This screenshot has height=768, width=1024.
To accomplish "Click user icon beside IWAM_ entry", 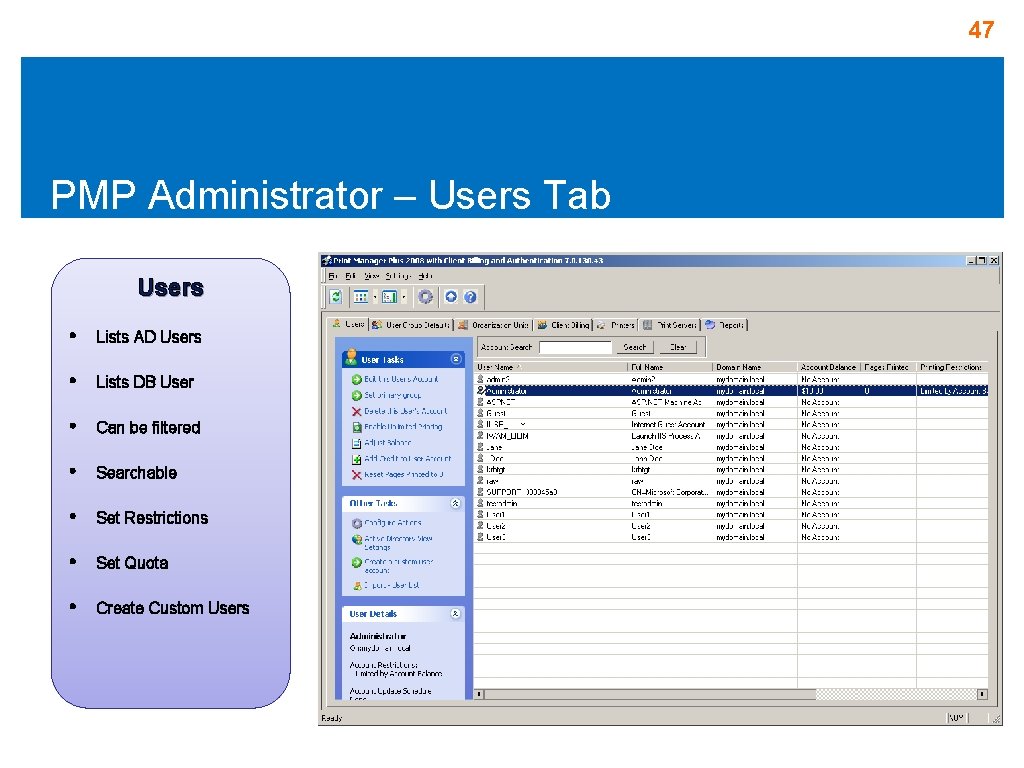I will (x=480, y=436).
